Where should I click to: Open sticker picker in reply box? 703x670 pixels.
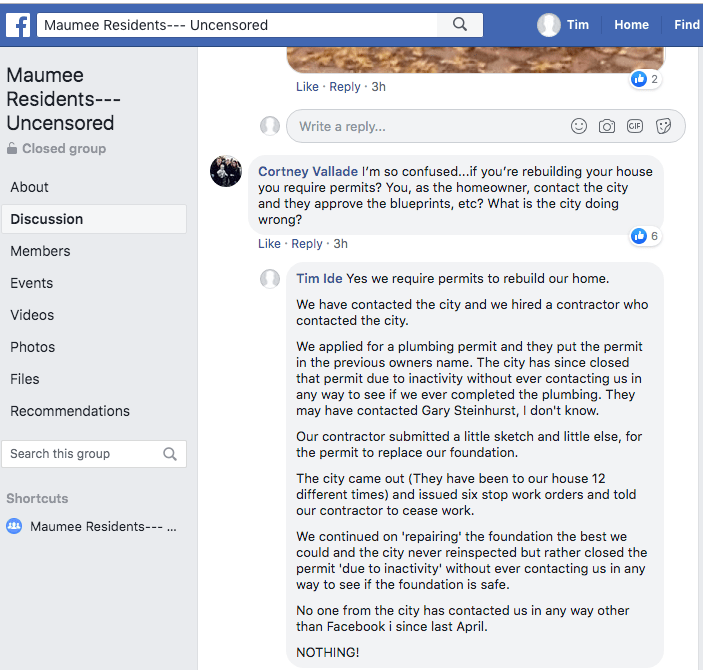(663, 126)
